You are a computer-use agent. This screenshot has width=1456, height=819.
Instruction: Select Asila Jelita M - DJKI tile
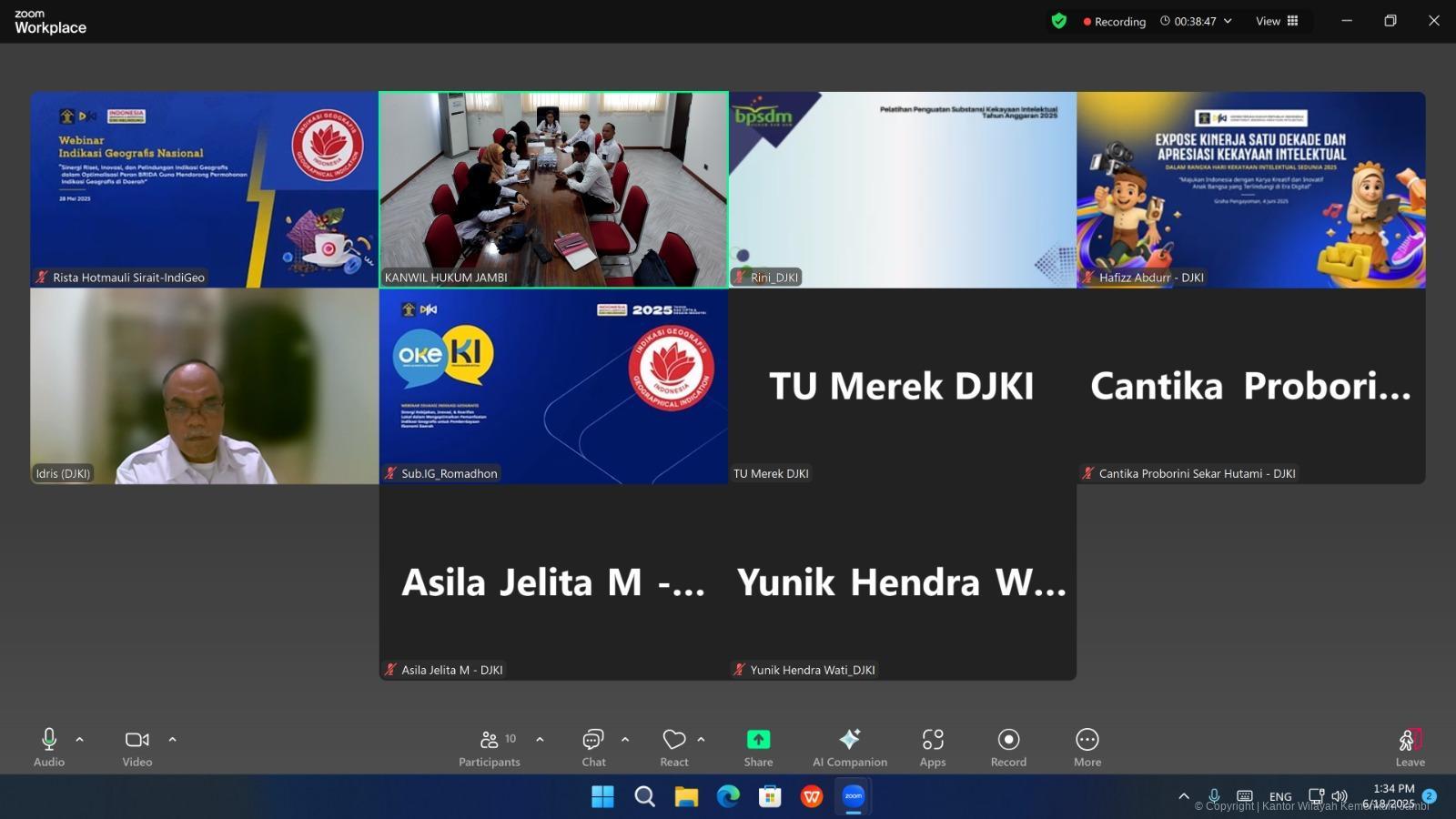pyautogui.click(x=553, y=582)
